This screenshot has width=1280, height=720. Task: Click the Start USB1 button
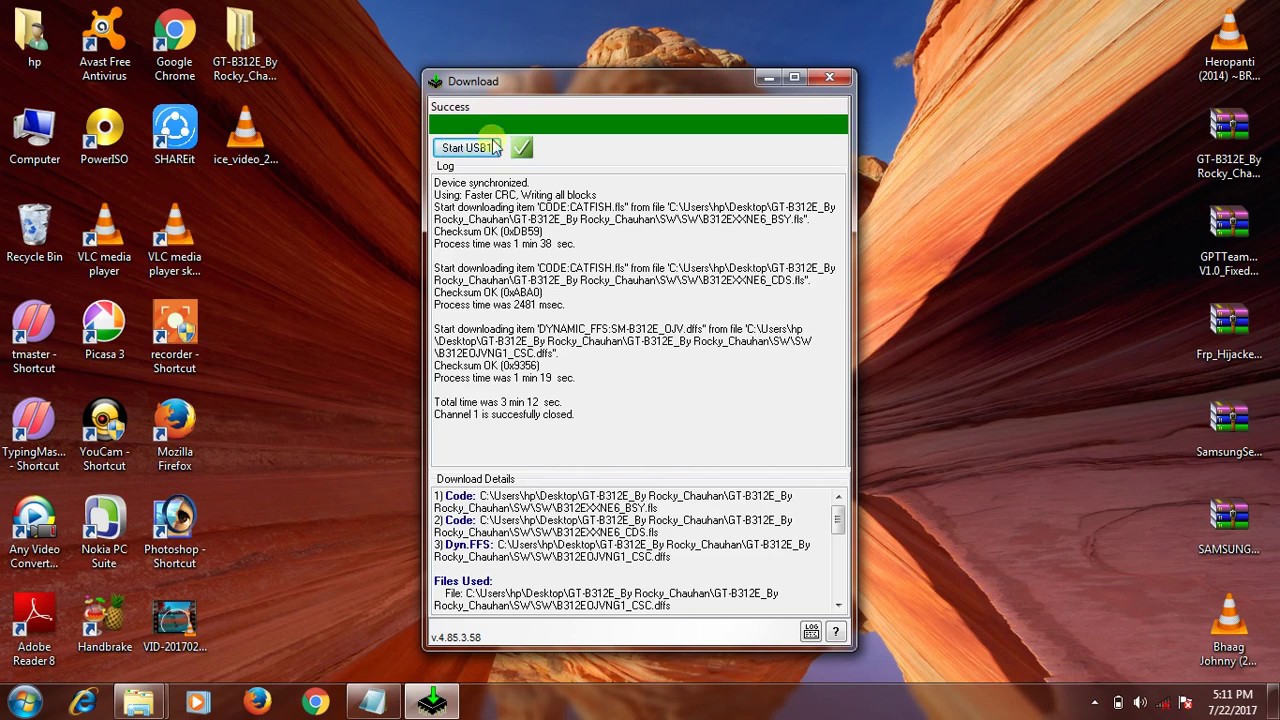click(x=467, y=148)
